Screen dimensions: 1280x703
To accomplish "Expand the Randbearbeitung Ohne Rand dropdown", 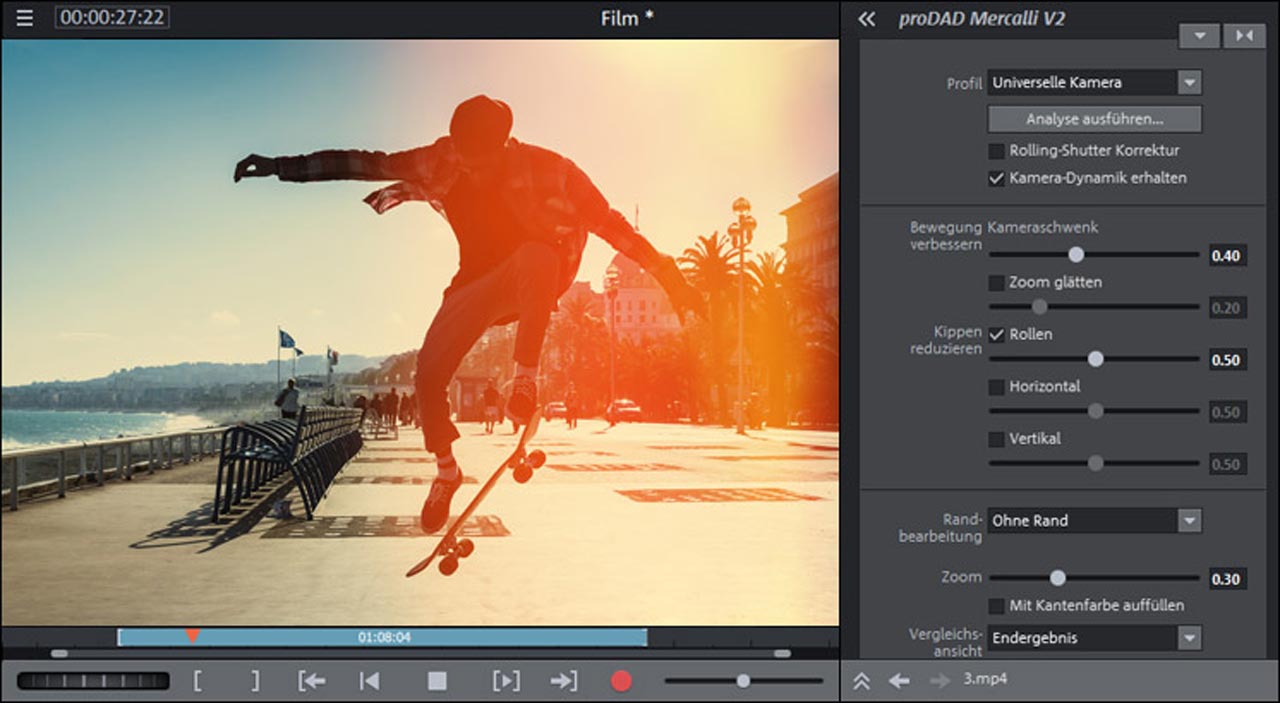I will (x=1188, y=521).
